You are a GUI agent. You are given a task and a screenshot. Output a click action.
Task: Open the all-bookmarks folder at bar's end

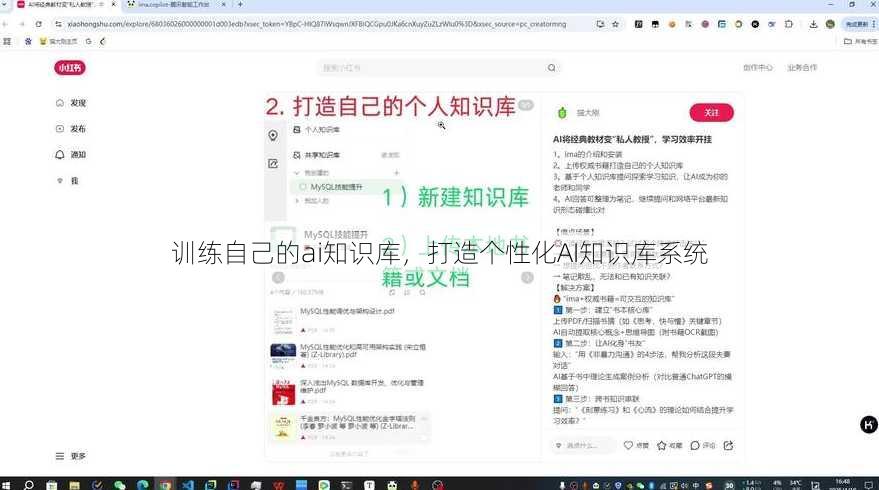tap(861, 41)
